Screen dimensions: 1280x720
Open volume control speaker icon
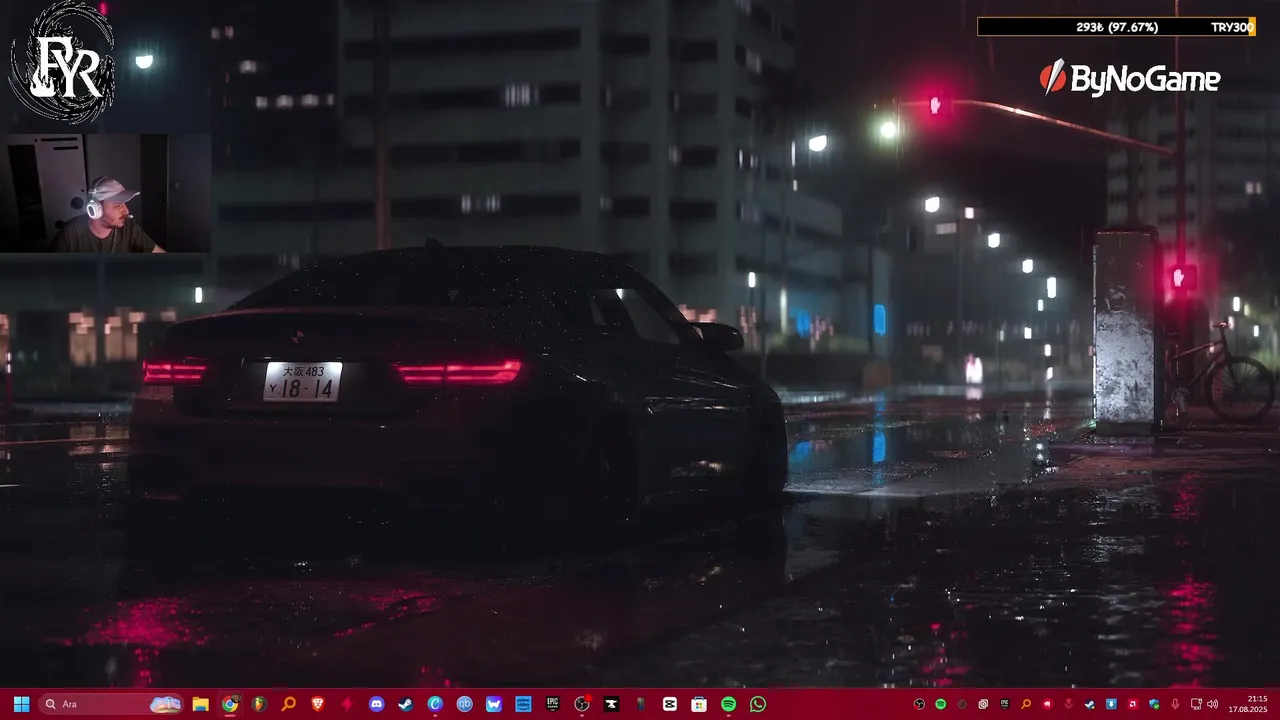pyautogui.click(x=1213, y=704)
